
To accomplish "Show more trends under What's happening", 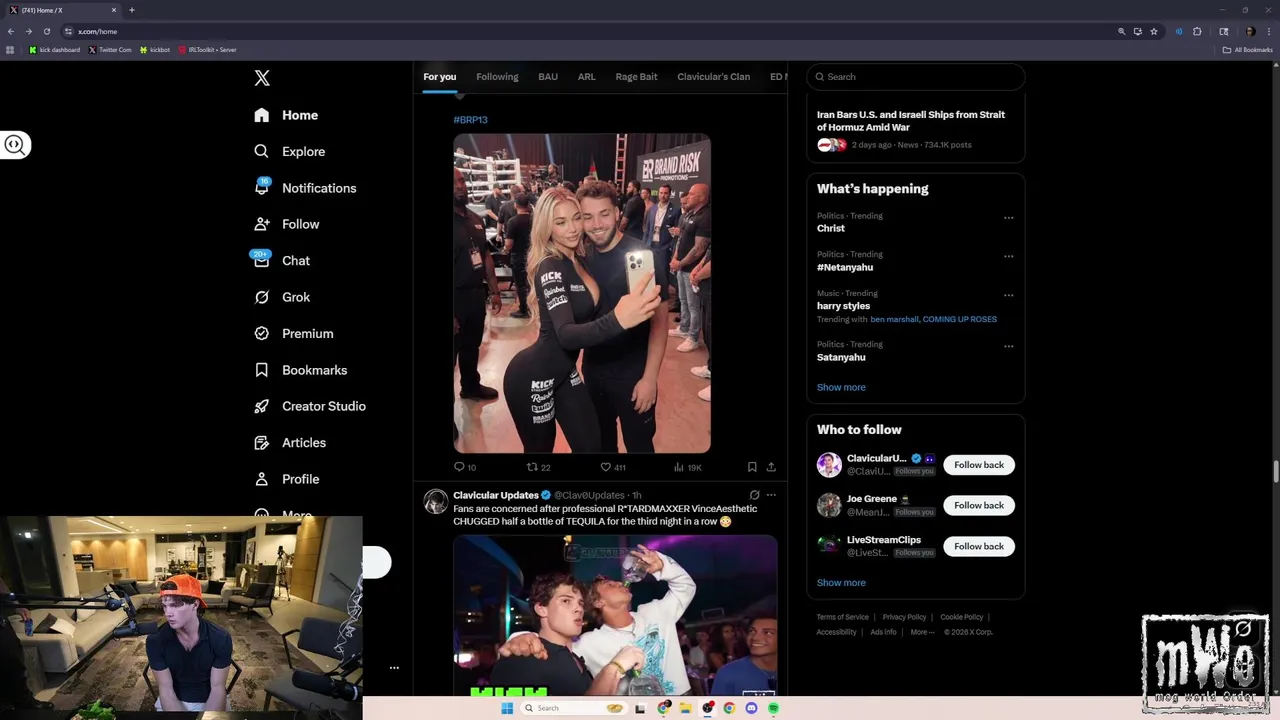I will (x=841, y=387).
